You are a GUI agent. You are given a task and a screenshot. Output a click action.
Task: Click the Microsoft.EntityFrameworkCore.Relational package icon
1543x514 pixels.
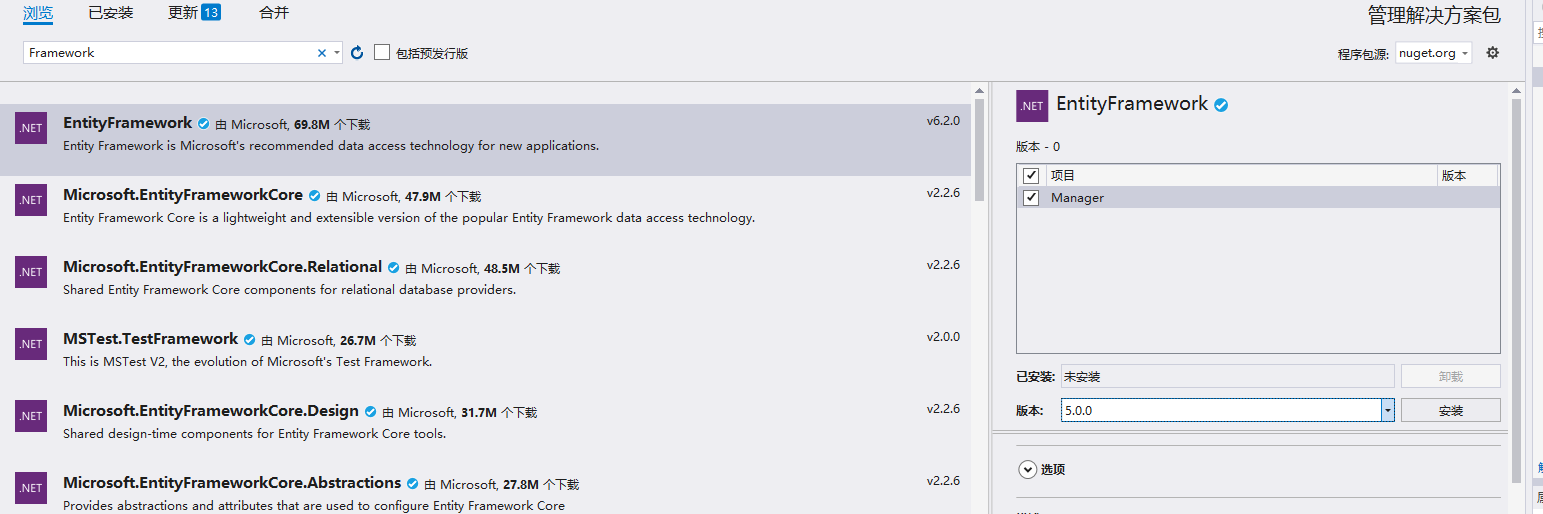[31, 272]
